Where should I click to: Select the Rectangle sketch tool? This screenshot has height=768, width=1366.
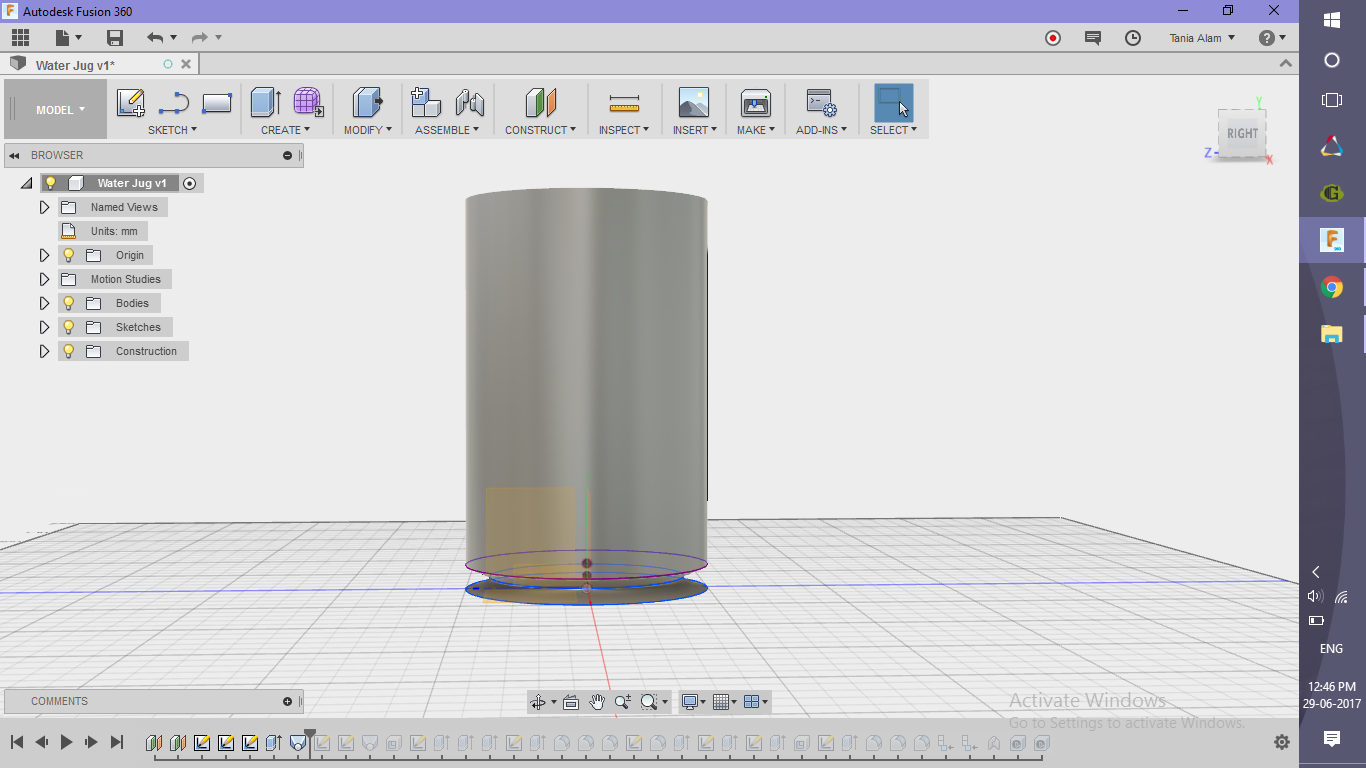point(217,103)
